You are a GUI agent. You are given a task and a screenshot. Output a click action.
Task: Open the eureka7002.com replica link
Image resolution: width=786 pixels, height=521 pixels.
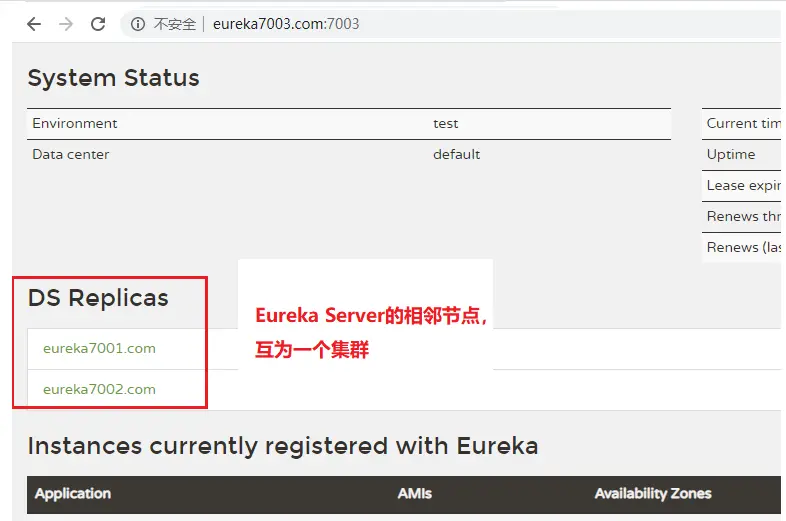(x=99, y=390)
